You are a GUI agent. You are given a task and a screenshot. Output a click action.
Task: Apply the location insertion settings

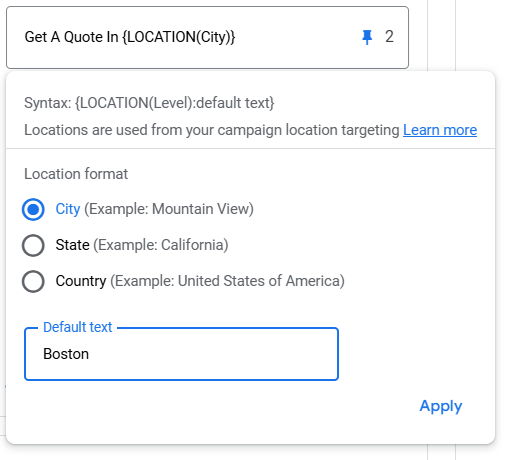pos(440,406)
